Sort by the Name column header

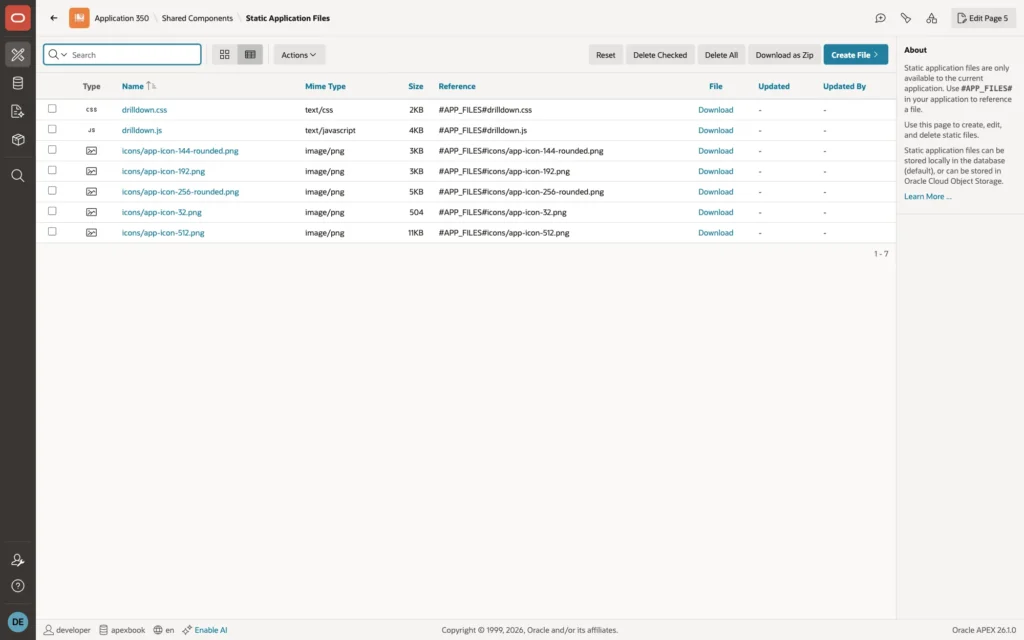tap(133, 86)
